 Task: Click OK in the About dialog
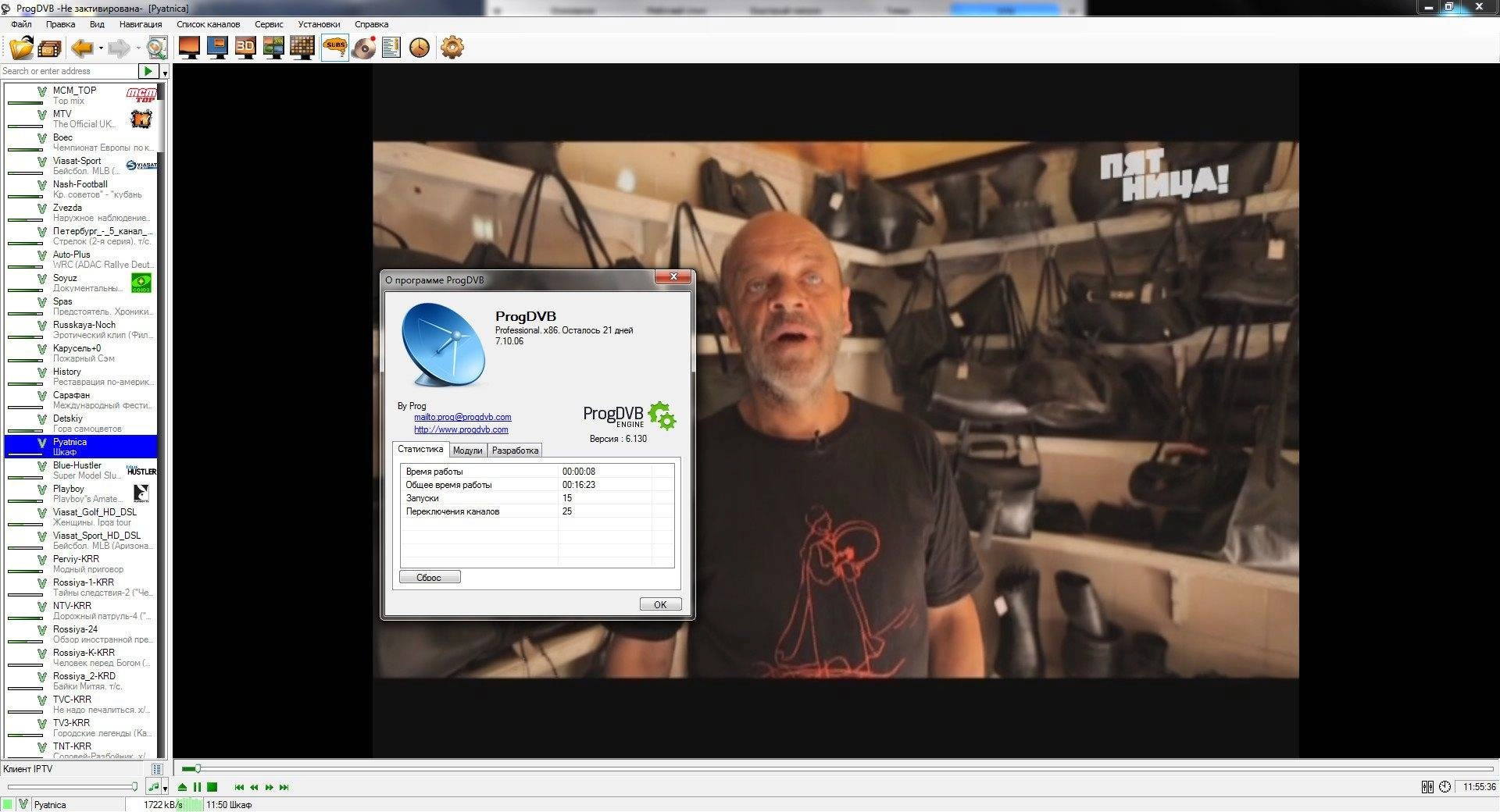660,604
